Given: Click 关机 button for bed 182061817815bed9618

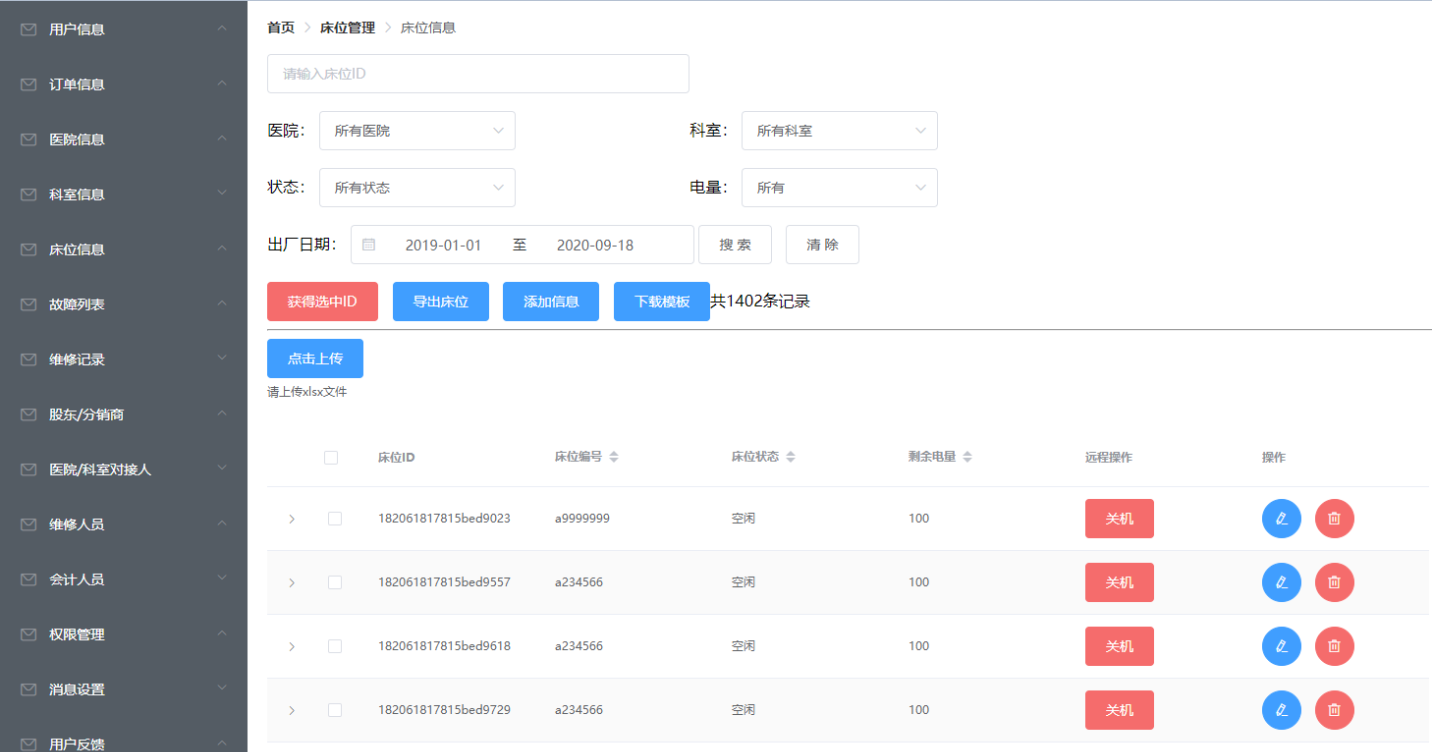Looking at the screenshot, I should tap(1119, 646).
